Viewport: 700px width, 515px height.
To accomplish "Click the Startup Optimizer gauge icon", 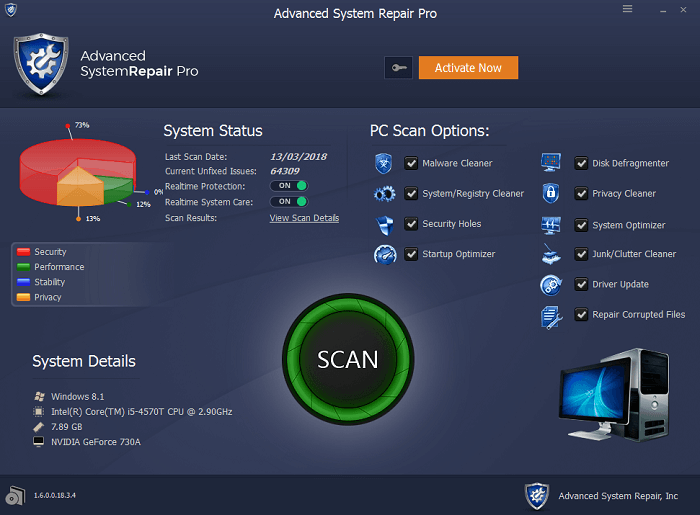I will 385,254.
